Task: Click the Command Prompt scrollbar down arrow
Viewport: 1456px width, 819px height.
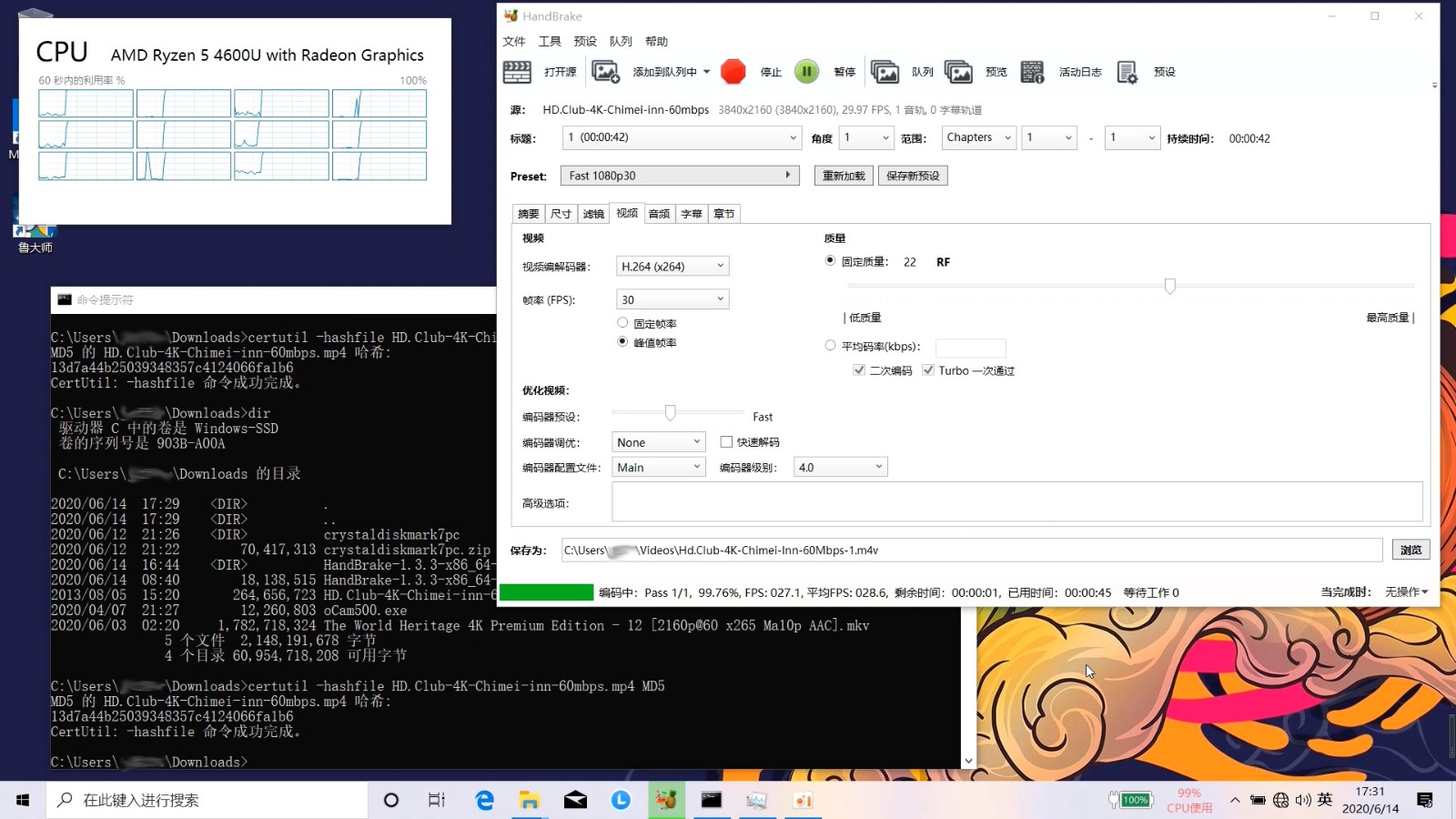Action: click(x=968, y=761)
